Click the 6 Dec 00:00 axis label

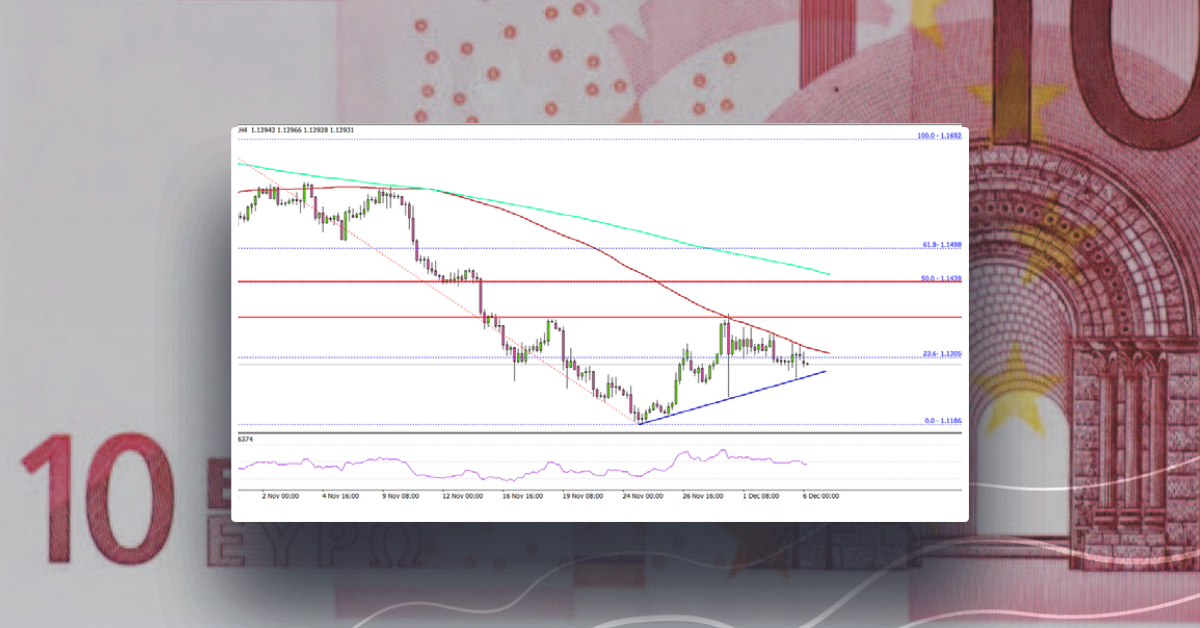click(821, 494)
